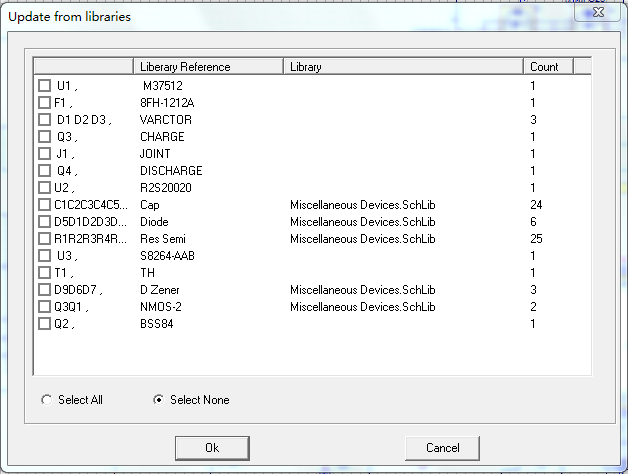The width and height of the screenshot is (628, 474).
Task: Select the Q3 CHARGE component checkbox
Action: (x=44, y=137)
